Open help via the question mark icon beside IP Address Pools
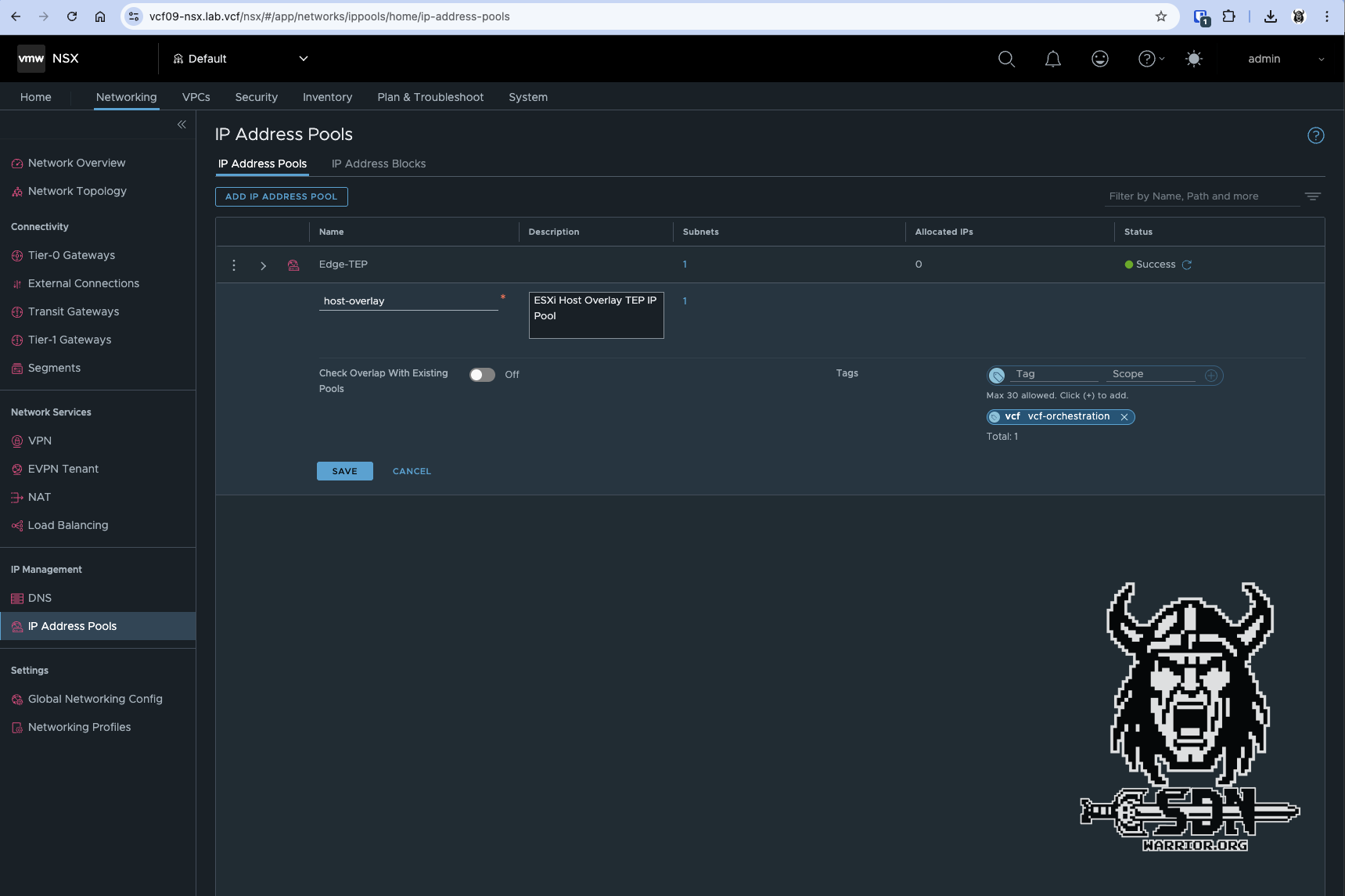Screen dimensions: 1345x896 coord(1316,135)
